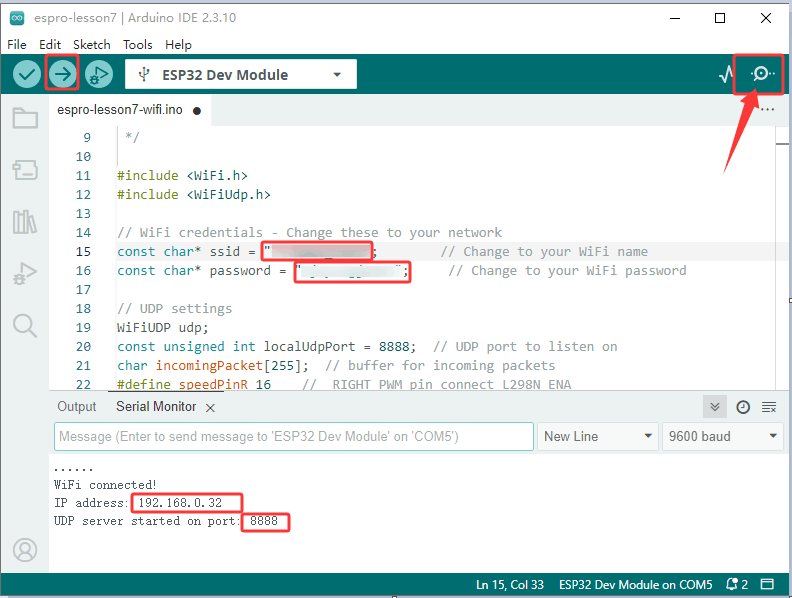Viewport: 792px width, 598px height.
Task: Click the Arduino IDE logo in title bar
Action: pos(17,18)
